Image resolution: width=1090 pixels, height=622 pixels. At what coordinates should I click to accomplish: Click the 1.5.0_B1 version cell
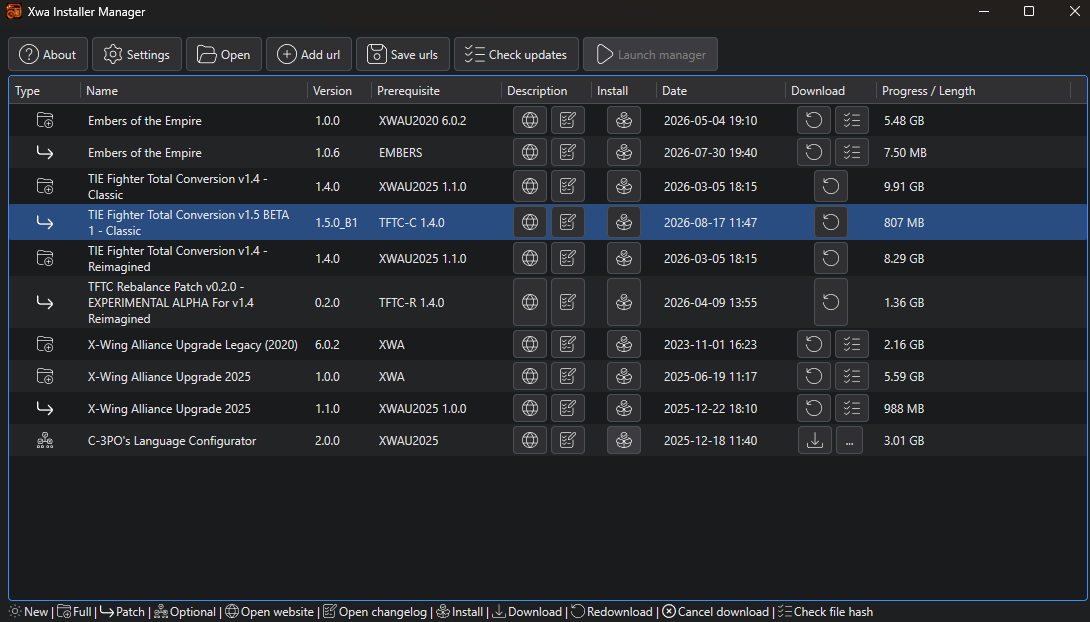336,222
